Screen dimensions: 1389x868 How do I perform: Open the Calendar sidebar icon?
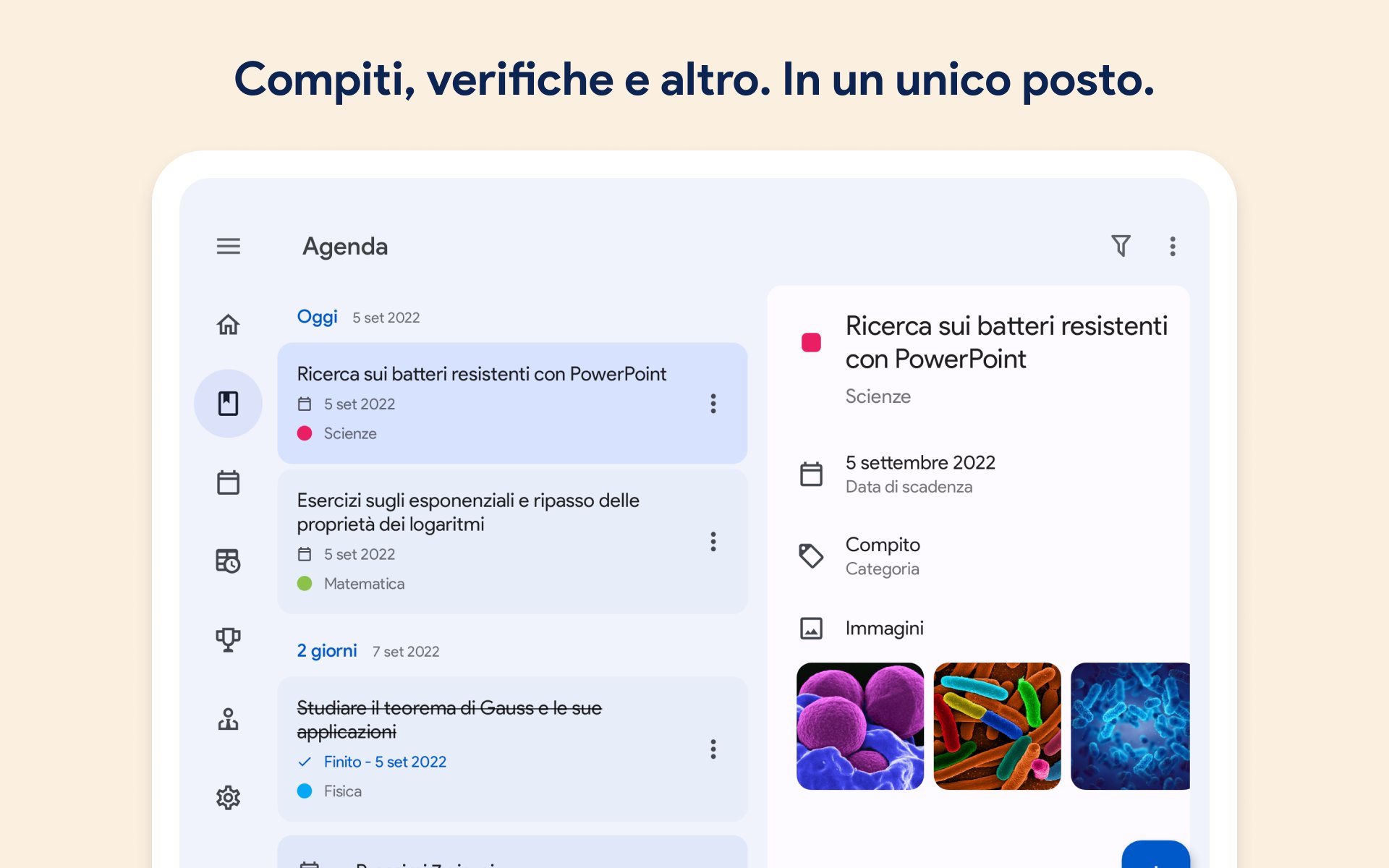point(228,482)
